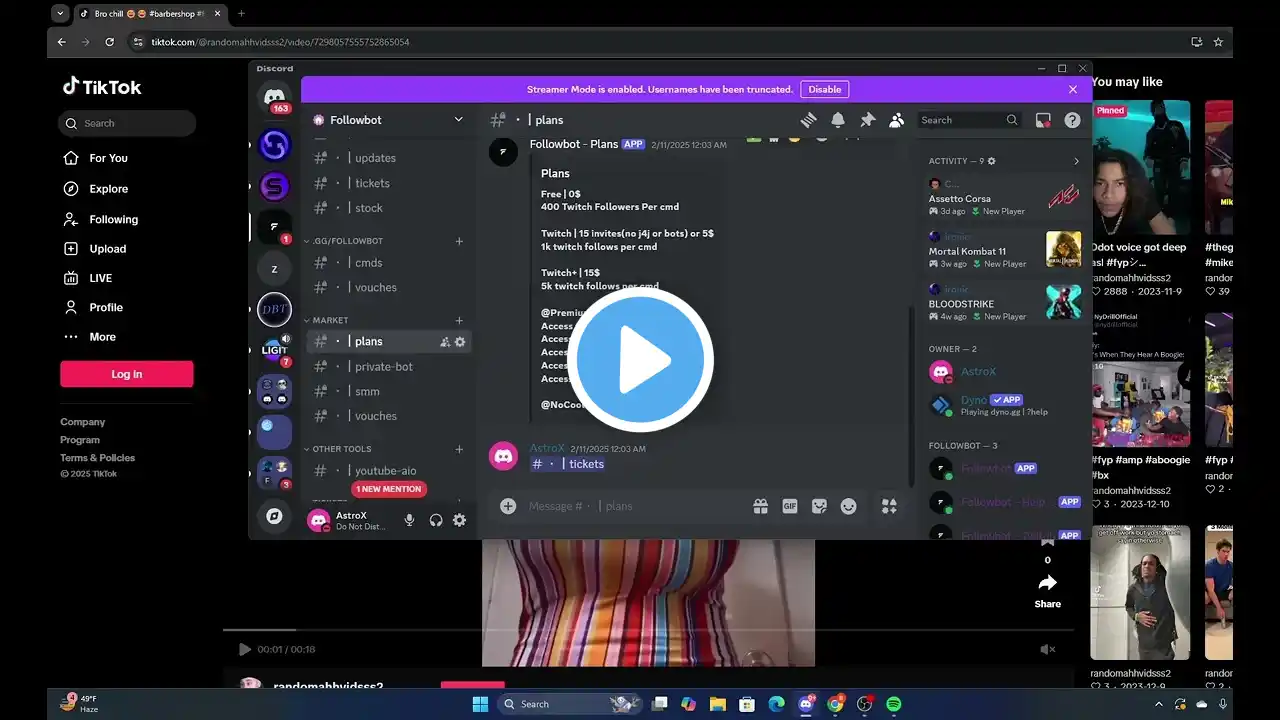Viewport: 1280px width, 720px height.
Task: Expand Followbot server dropdown menu
Action: pyautogui.click(x=459, y=120)
